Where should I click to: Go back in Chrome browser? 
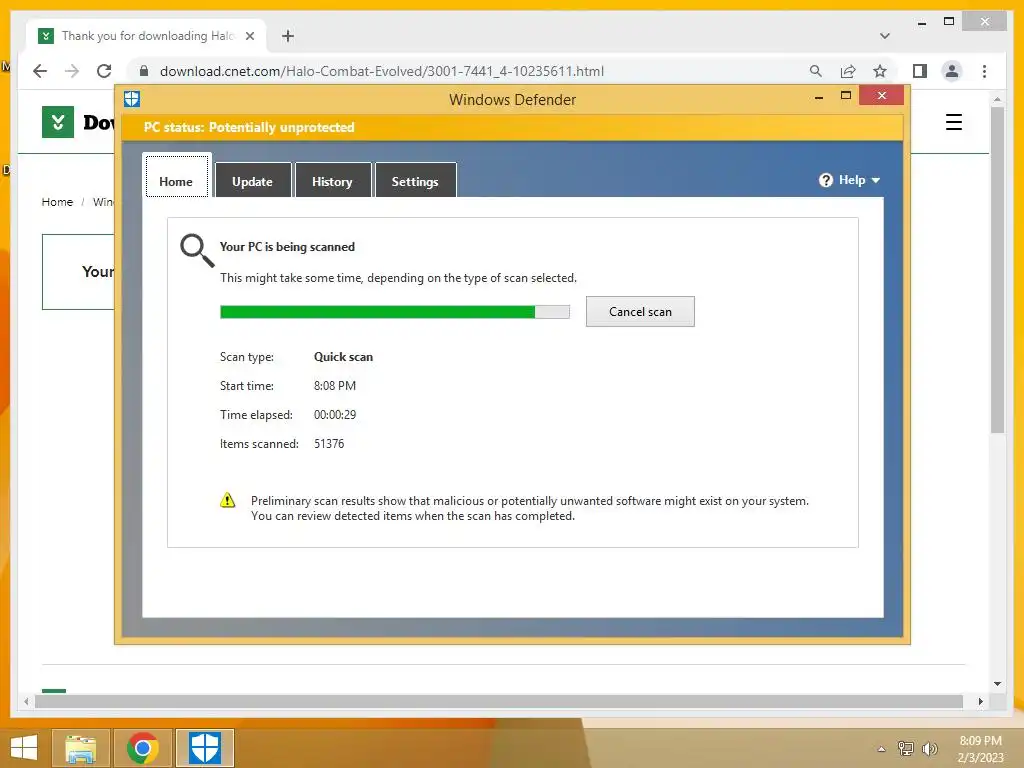pos(40,71)
